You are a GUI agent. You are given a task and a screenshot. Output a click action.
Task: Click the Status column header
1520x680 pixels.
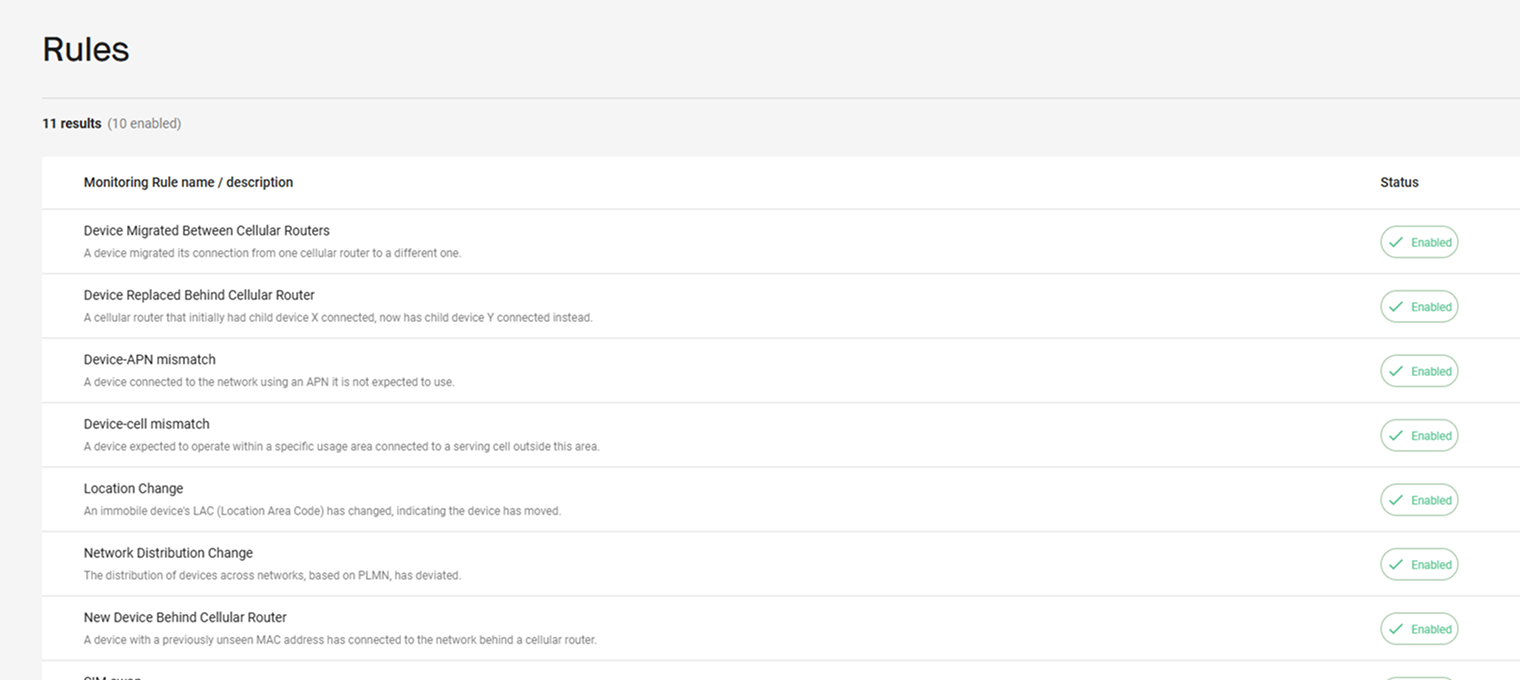tap(1399, 182)
